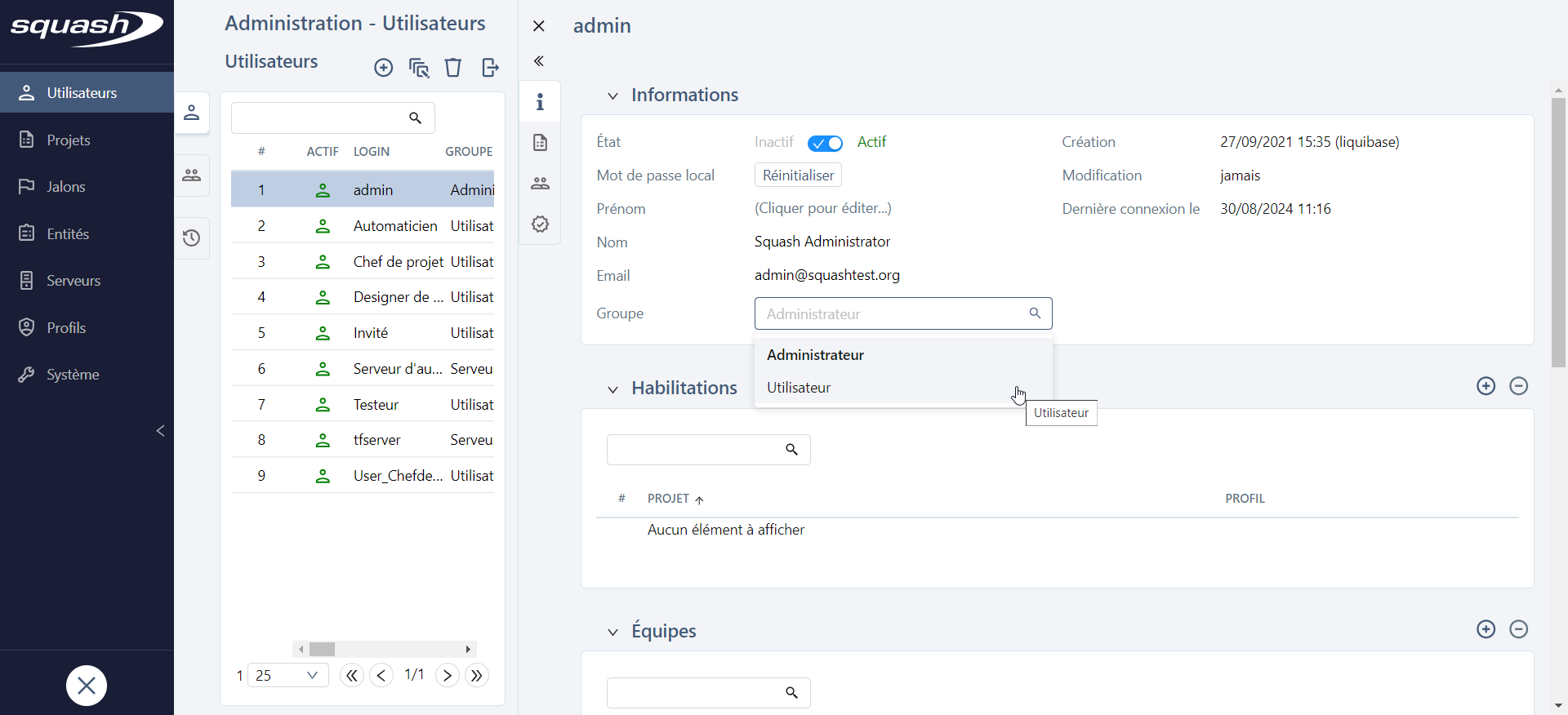Click the Équipes search magnifier icon
Viewport: 1568px width, 715px height.
[x=791, y=693]
